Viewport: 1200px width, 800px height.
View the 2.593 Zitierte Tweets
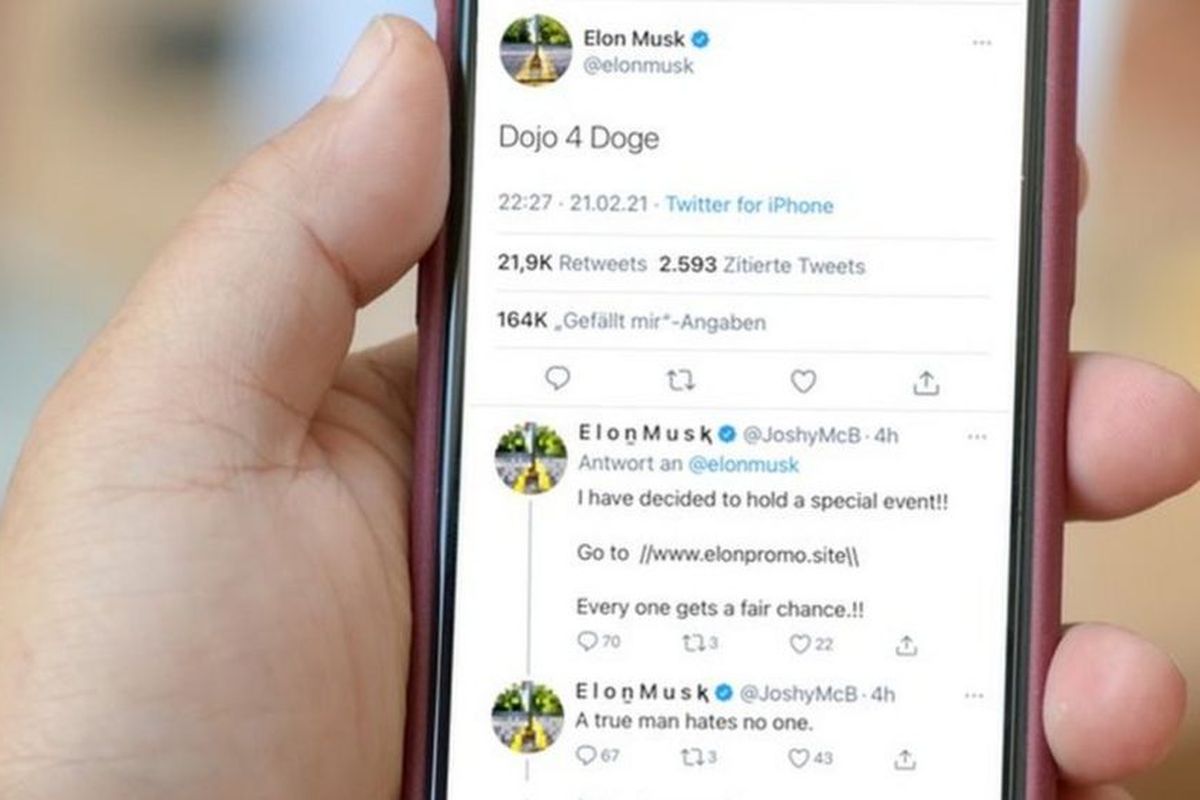tap(762, 265)
